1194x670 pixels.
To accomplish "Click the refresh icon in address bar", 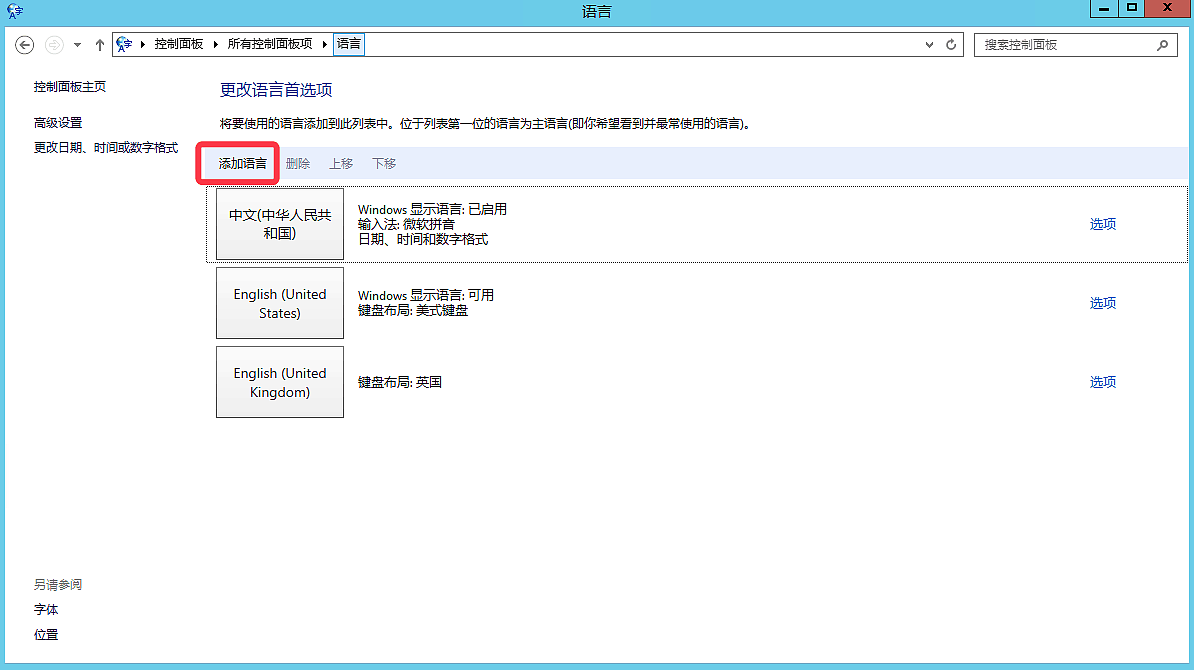I will click(952, 45).
